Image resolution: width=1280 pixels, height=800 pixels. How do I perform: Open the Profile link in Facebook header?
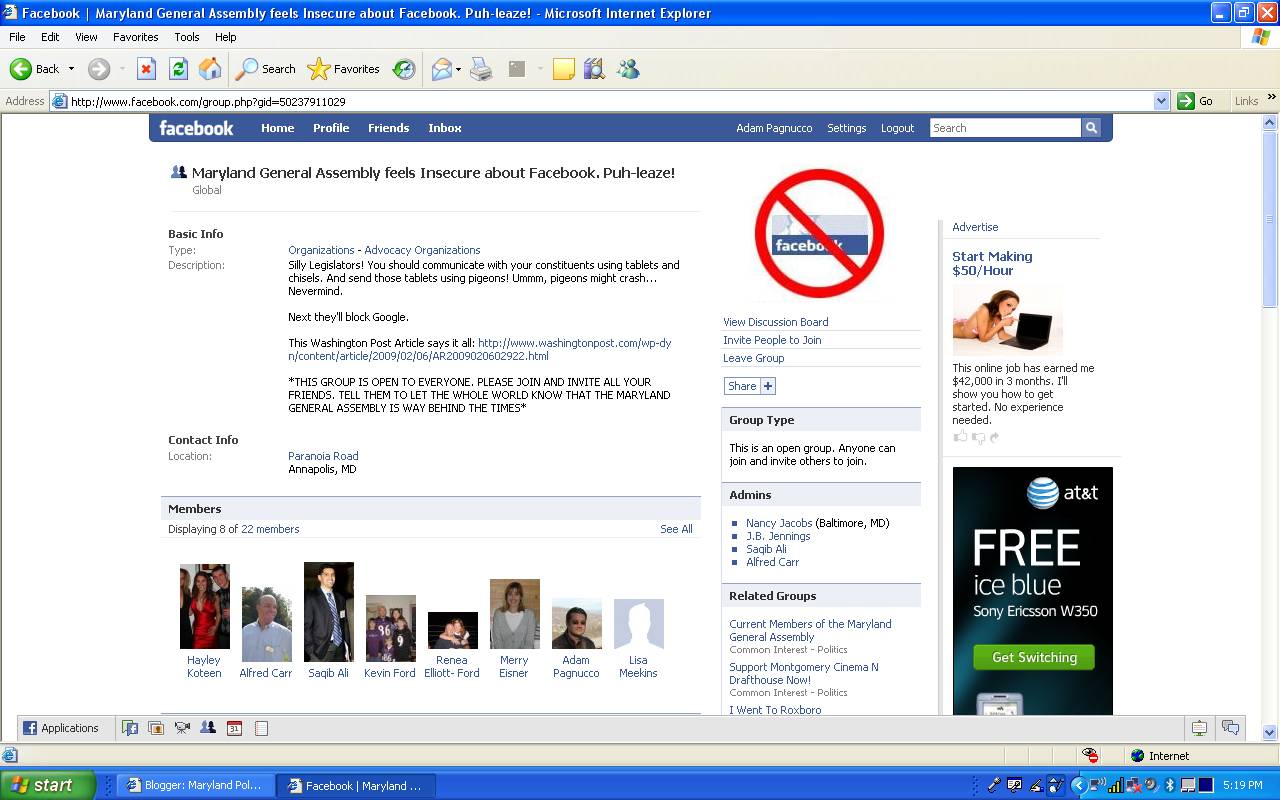click(x=331, y=128)
